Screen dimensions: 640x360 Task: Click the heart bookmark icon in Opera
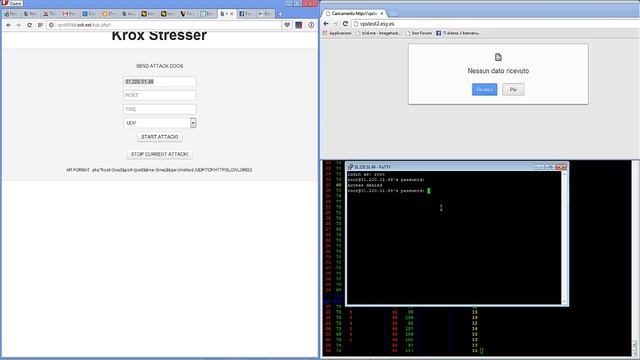287,25
